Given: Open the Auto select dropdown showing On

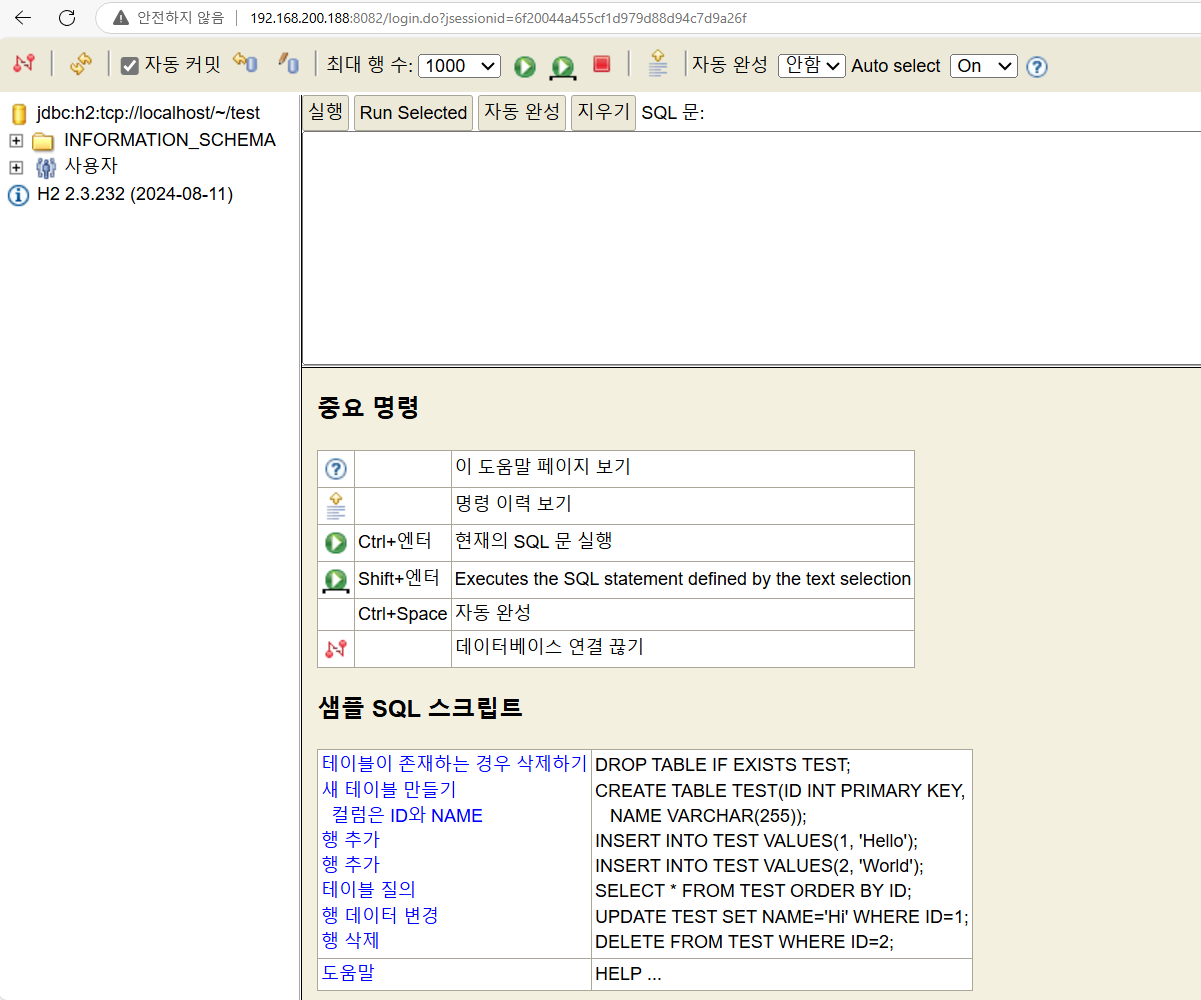Looking at the screenshot, I should (x=983, y=66).
